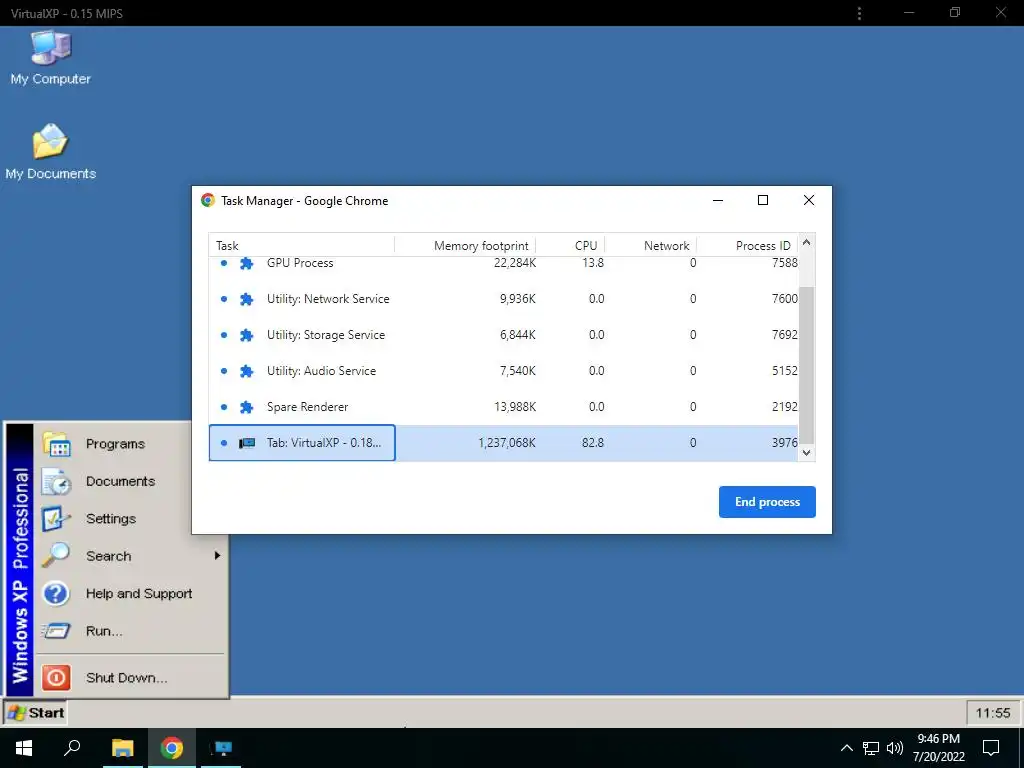Show hidden system tray icons
This screenshot has width=1024, height=768.
[x=846, y=748]
